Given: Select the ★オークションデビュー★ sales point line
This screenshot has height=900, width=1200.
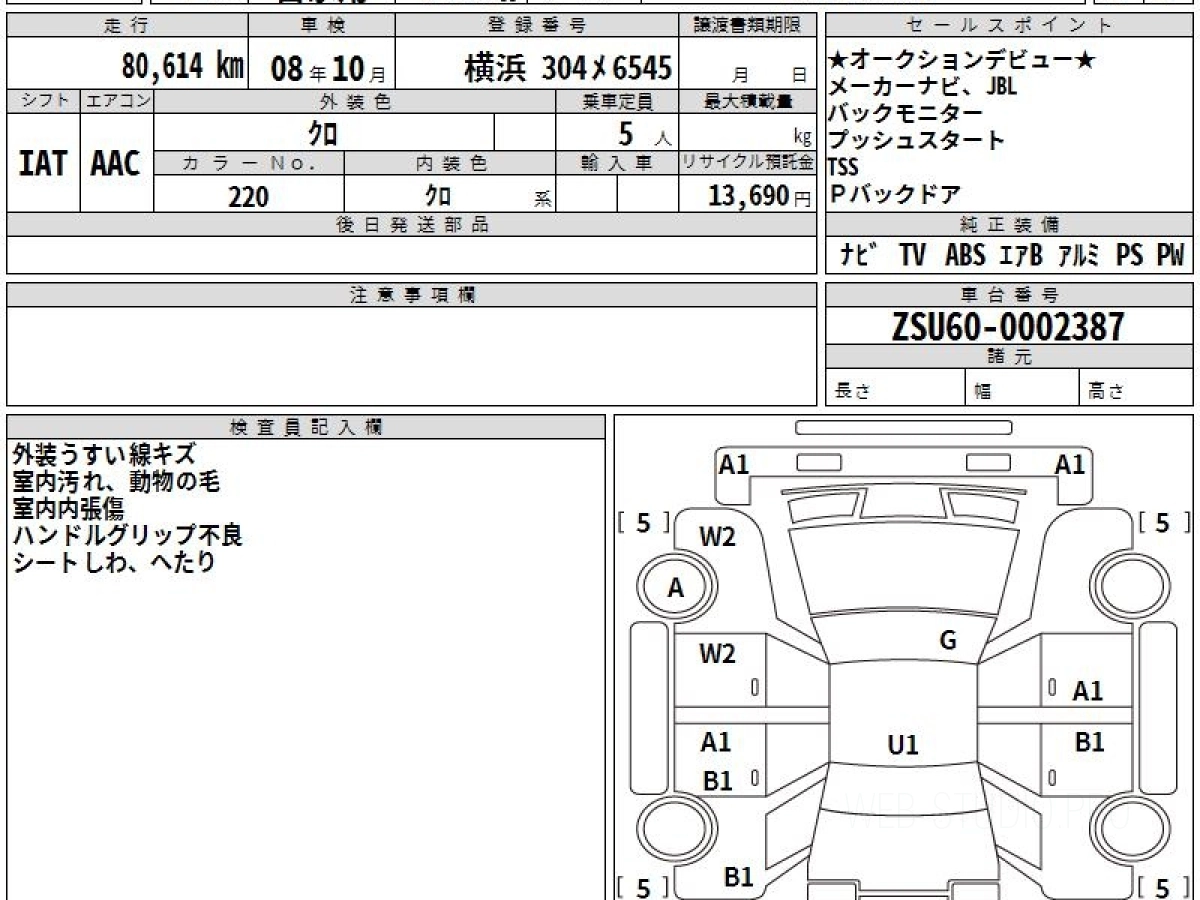Looking at the screenshot, I should coord(963,61).
